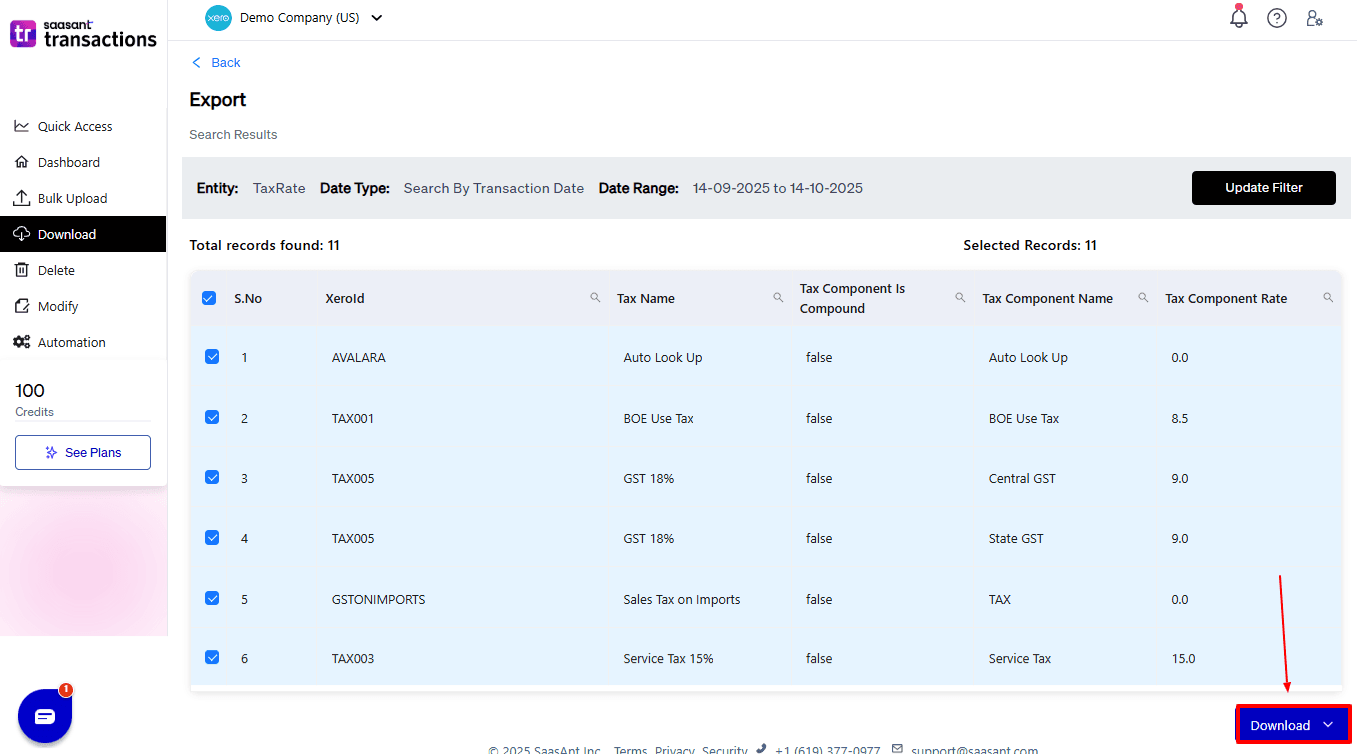
Task: Expand the Demo Company (US) dropdown
Action: 376,18
